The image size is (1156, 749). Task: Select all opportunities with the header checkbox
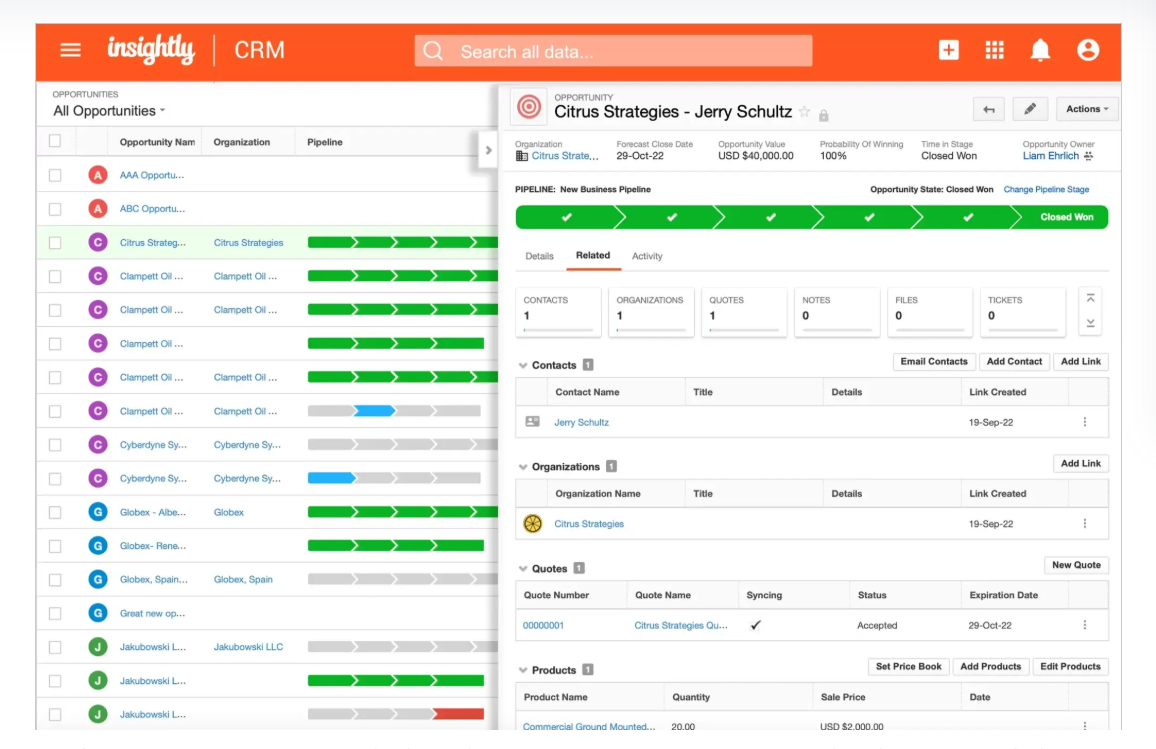[55, 141]
